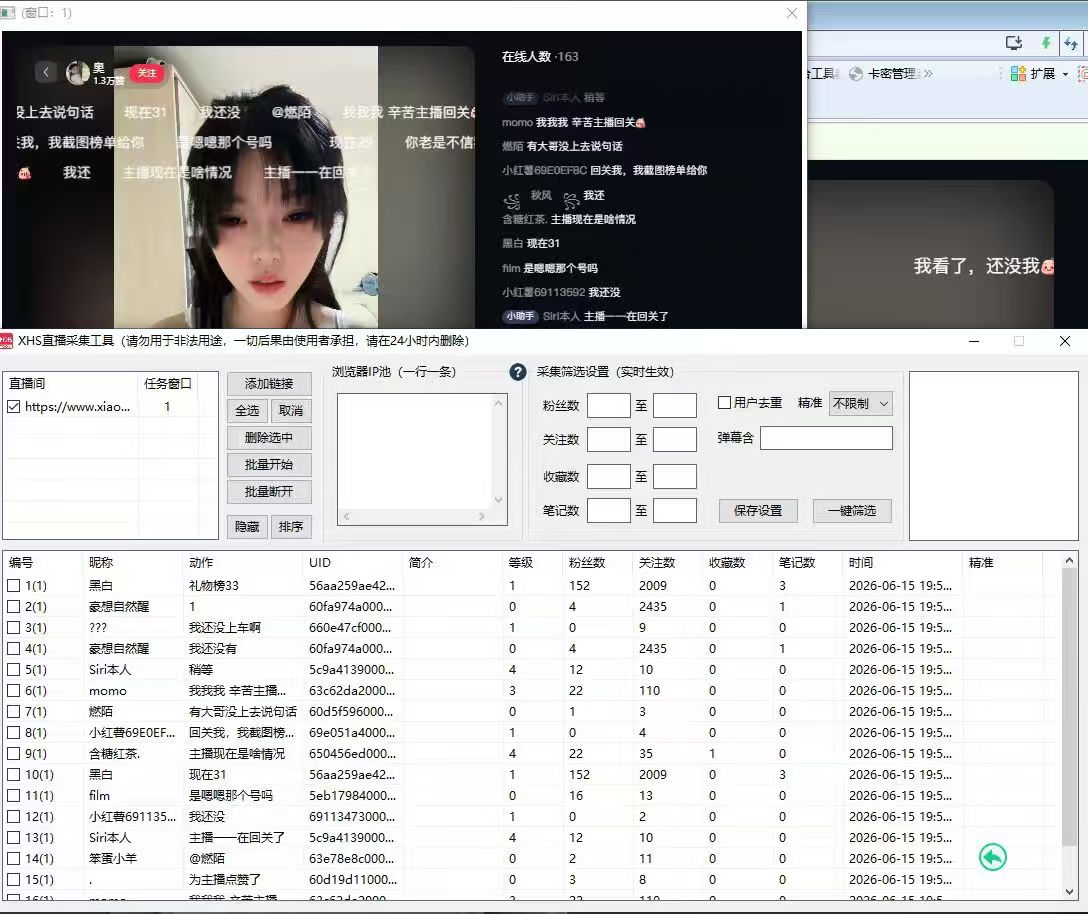Check row 11(1) film checkbox

point(14,795)
